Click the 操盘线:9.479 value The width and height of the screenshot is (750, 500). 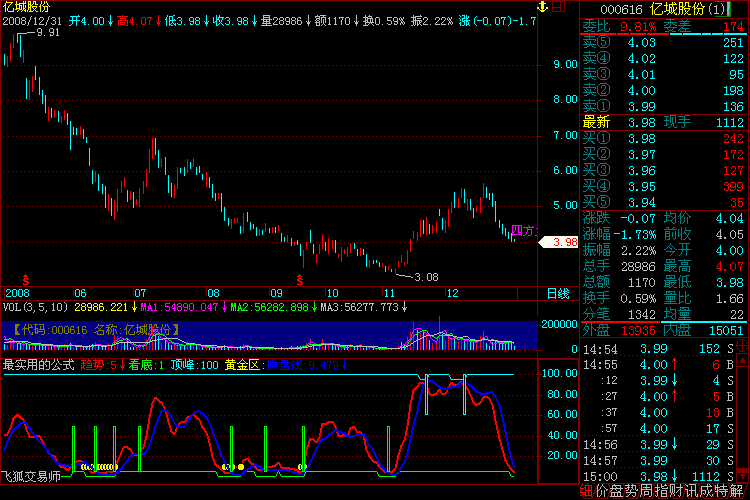(303, 365)
